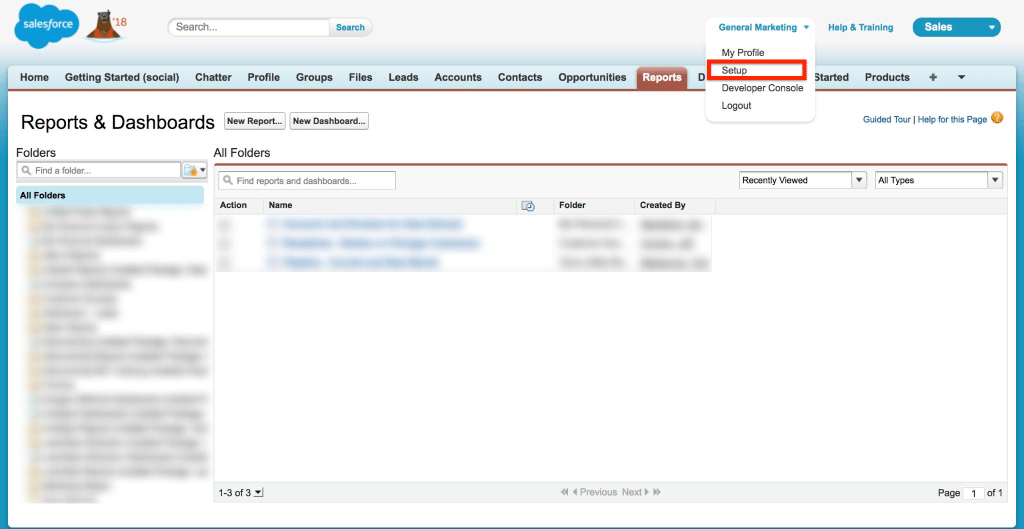Image resolution: width=1024 pixels, height=529 pixels.
Task: Select Setup from the user menu
Action: click(734, 71)
